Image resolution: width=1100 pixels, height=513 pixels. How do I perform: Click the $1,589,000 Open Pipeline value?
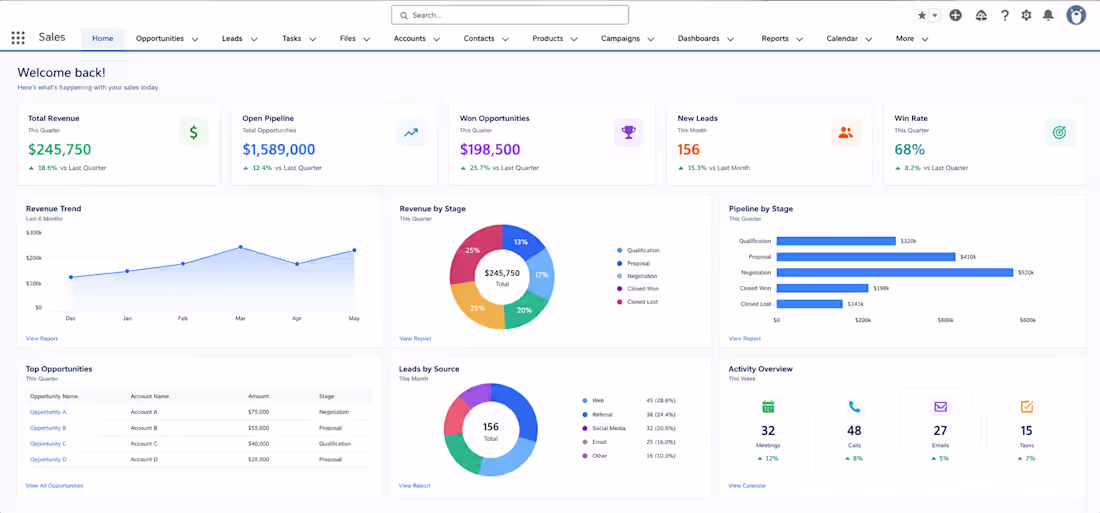279,149
